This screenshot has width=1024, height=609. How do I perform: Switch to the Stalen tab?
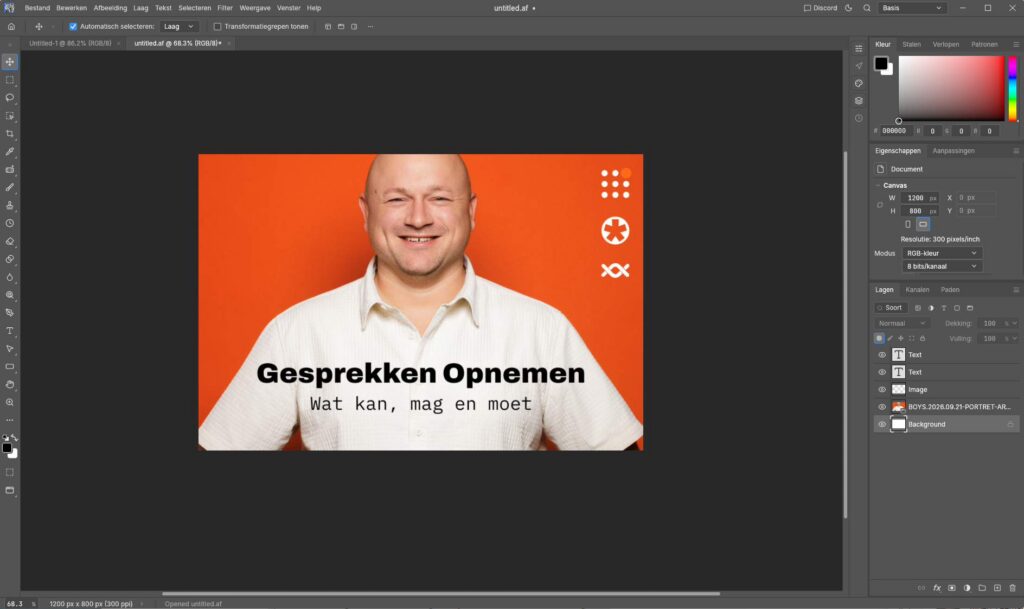pos(911,44)
